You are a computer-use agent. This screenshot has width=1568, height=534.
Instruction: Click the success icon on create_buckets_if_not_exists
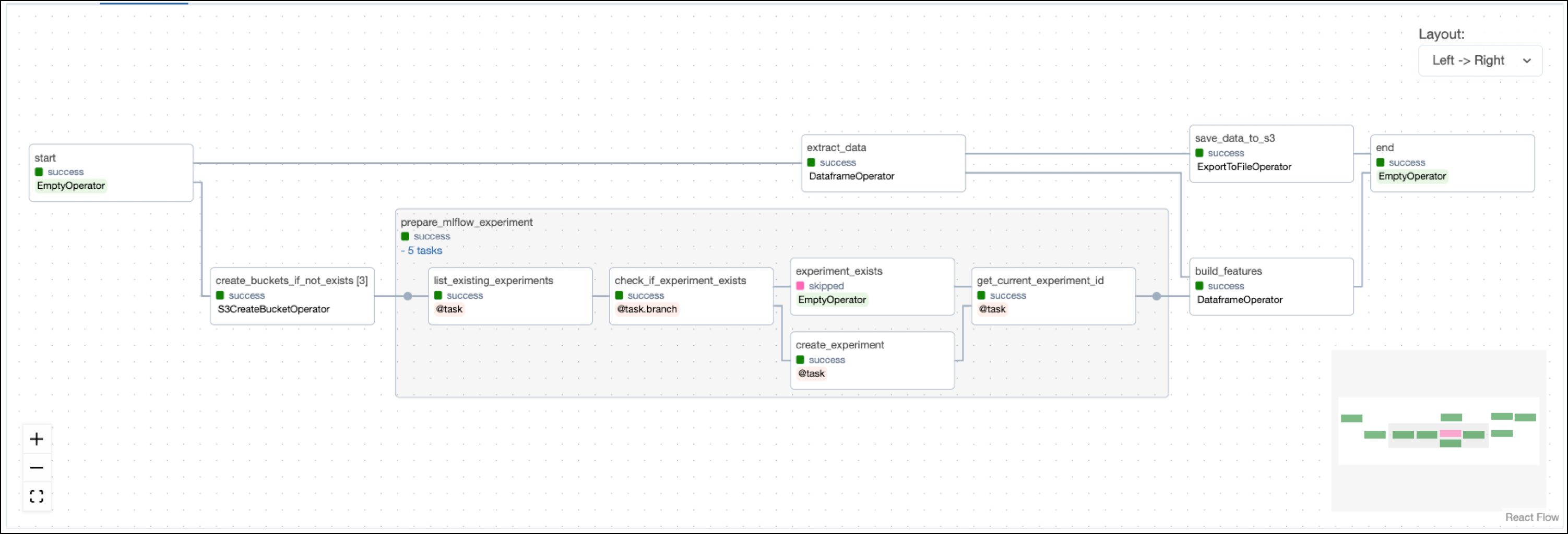pyautogui.click(x=221, y=296)
